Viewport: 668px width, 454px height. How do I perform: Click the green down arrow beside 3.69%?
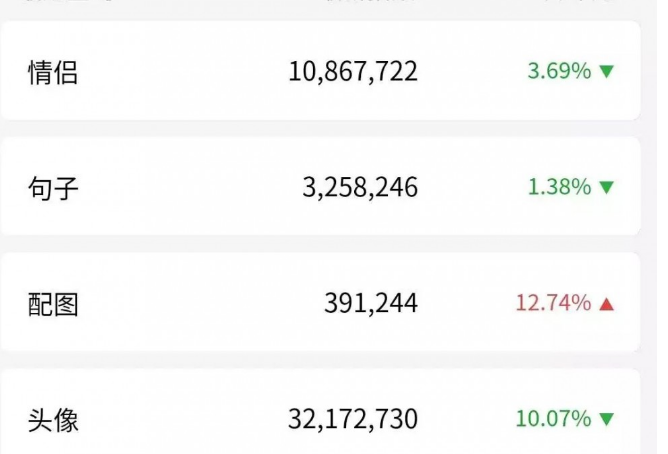(x=607, y=71)
